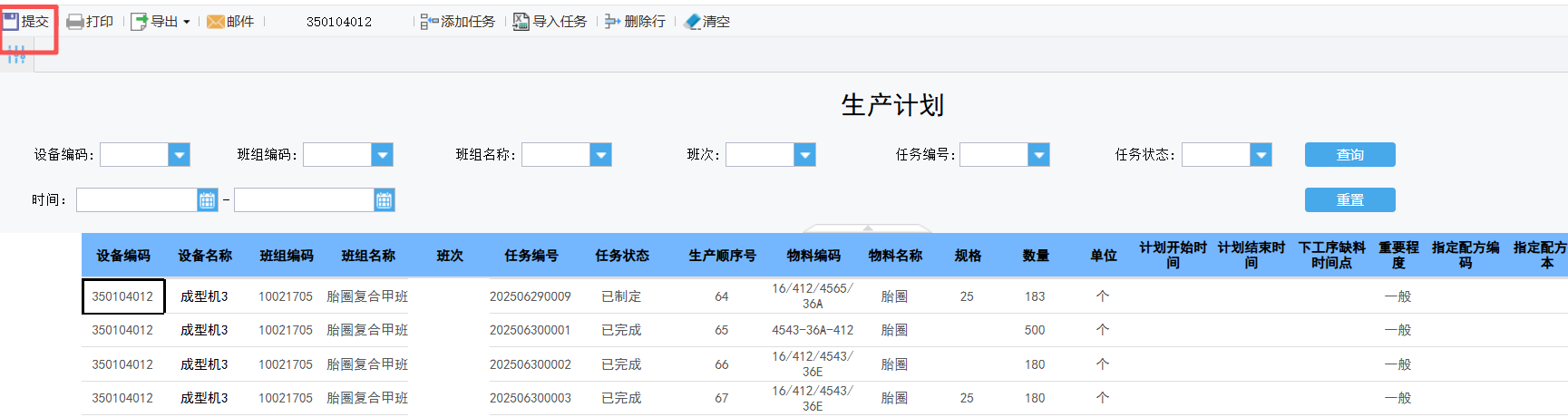Click the 删除行 toolbar icon
1568x417 pixels.
click(x=613, y=22)
